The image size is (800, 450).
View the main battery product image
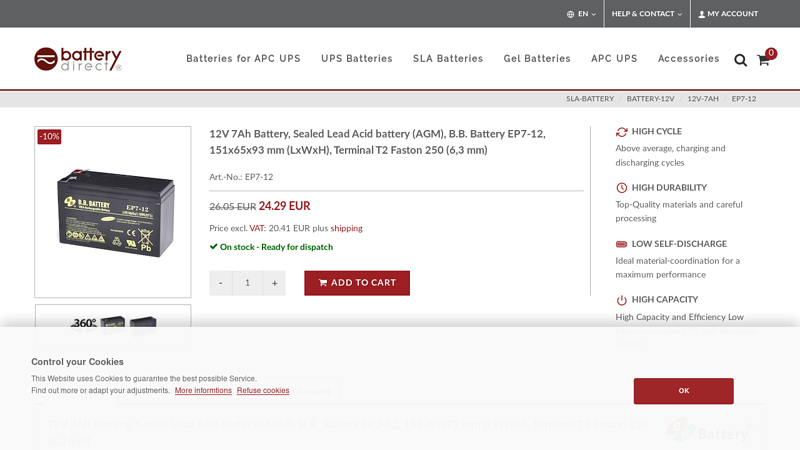click(113, 212)
